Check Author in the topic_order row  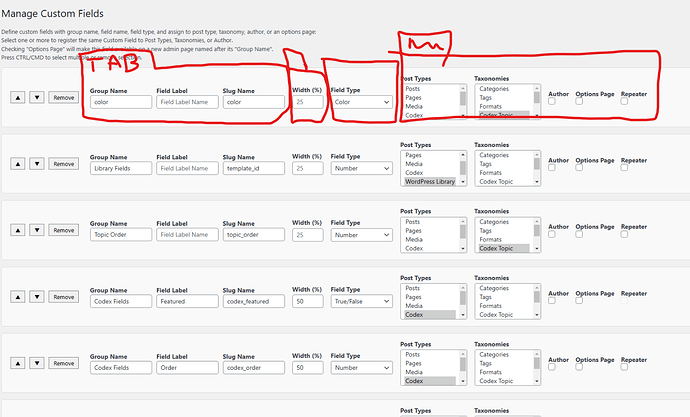(x=552, y=234)
